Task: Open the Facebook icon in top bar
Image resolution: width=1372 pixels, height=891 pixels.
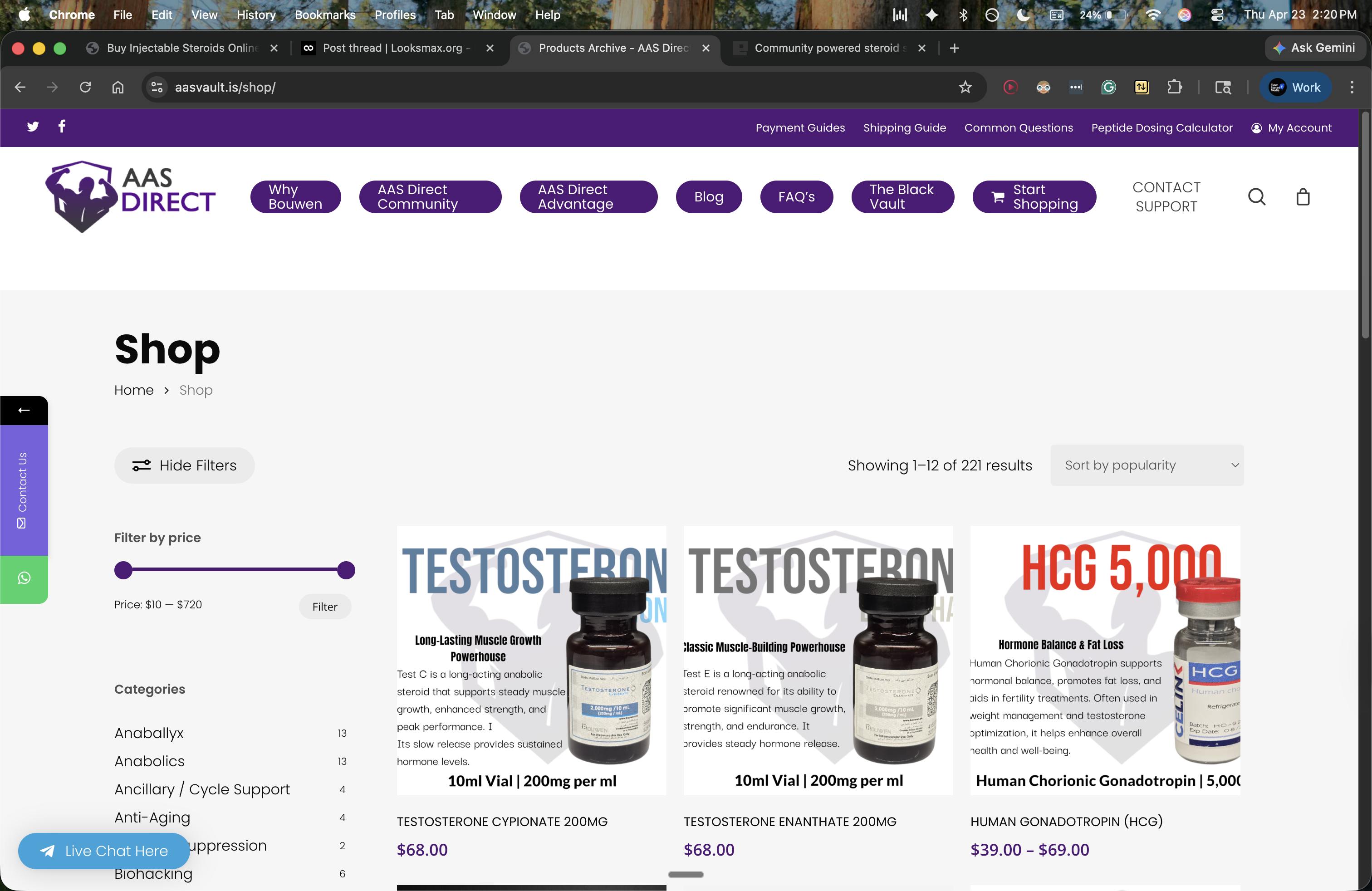Action: 62,126
